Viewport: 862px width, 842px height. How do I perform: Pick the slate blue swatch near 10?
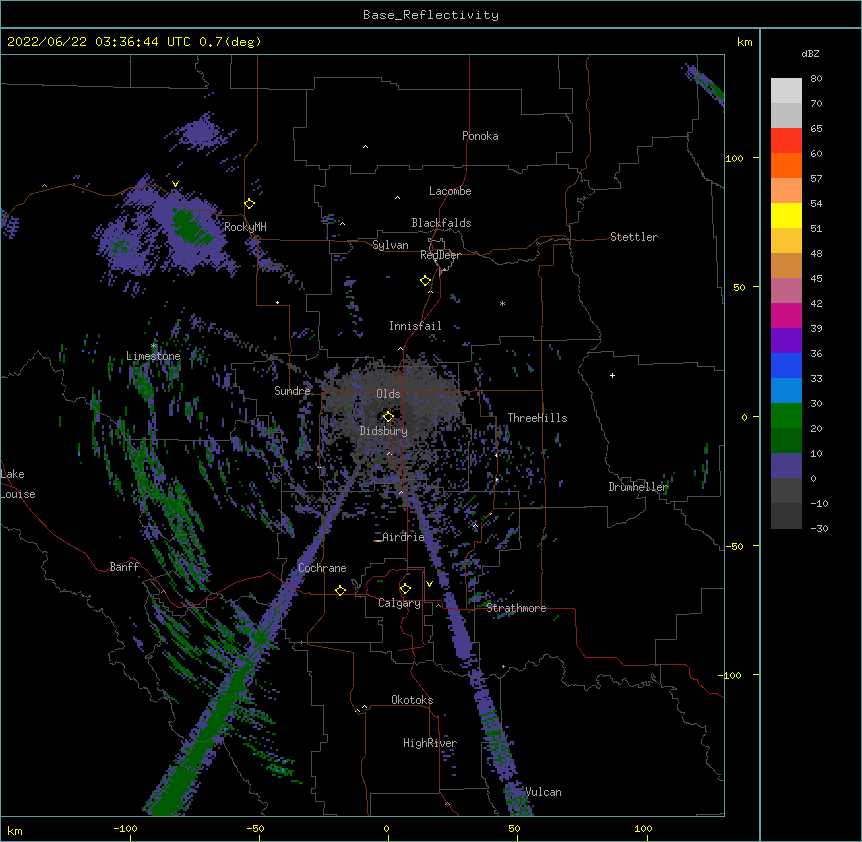(x=786, y=466)
